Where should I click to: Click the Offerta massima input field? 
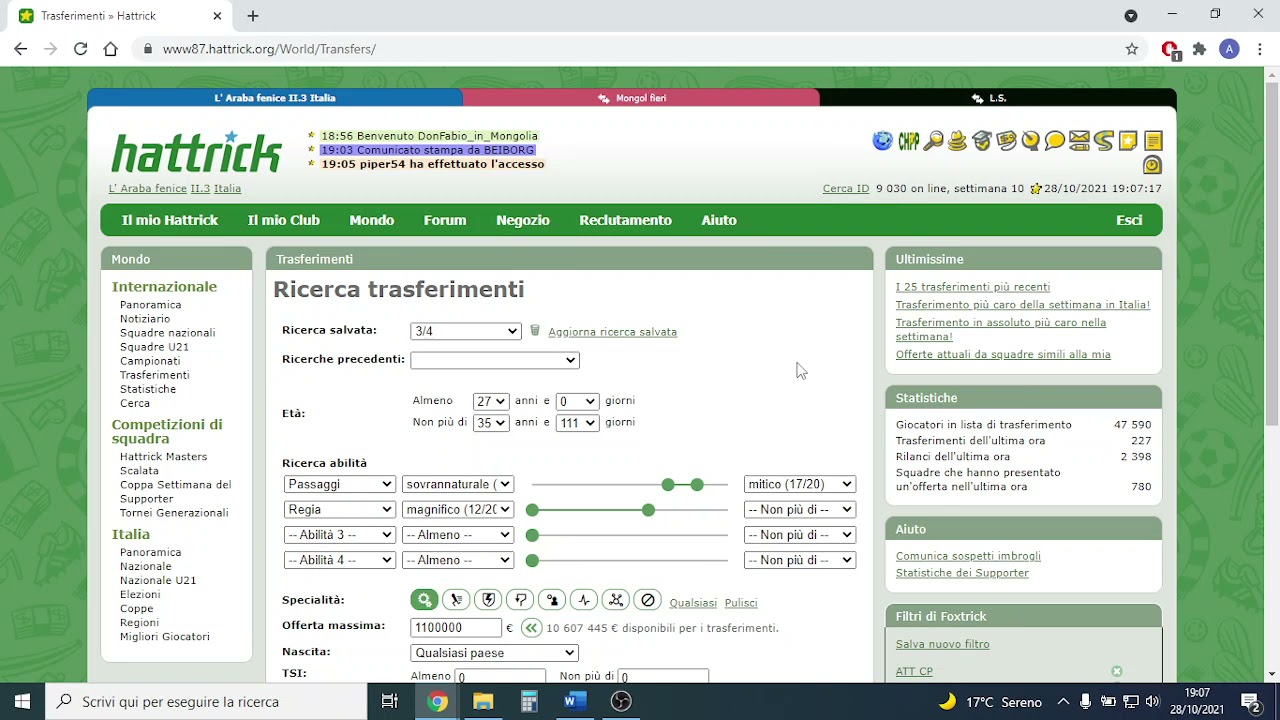point(456,628)
